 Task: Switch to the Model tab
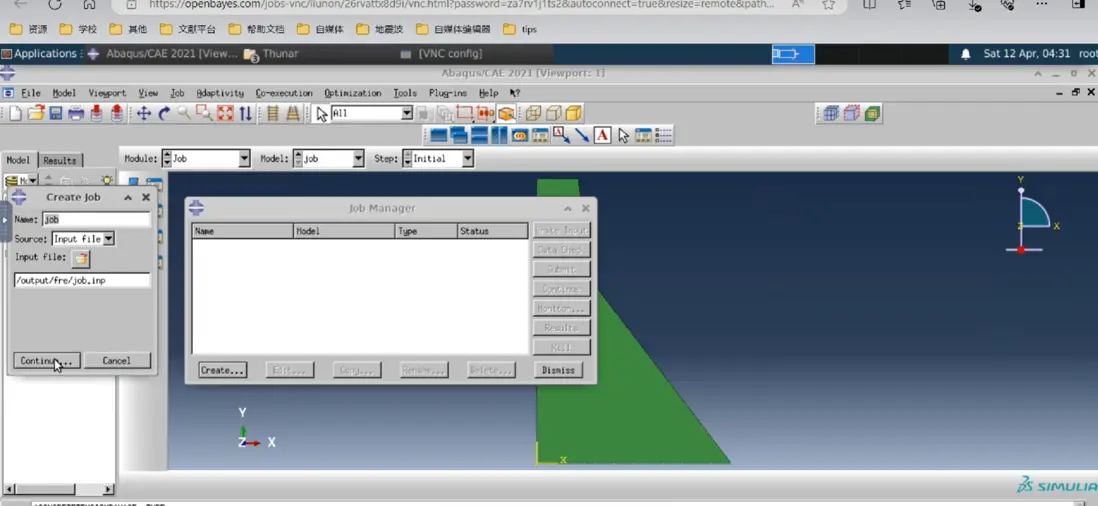[x=19, y=160]
